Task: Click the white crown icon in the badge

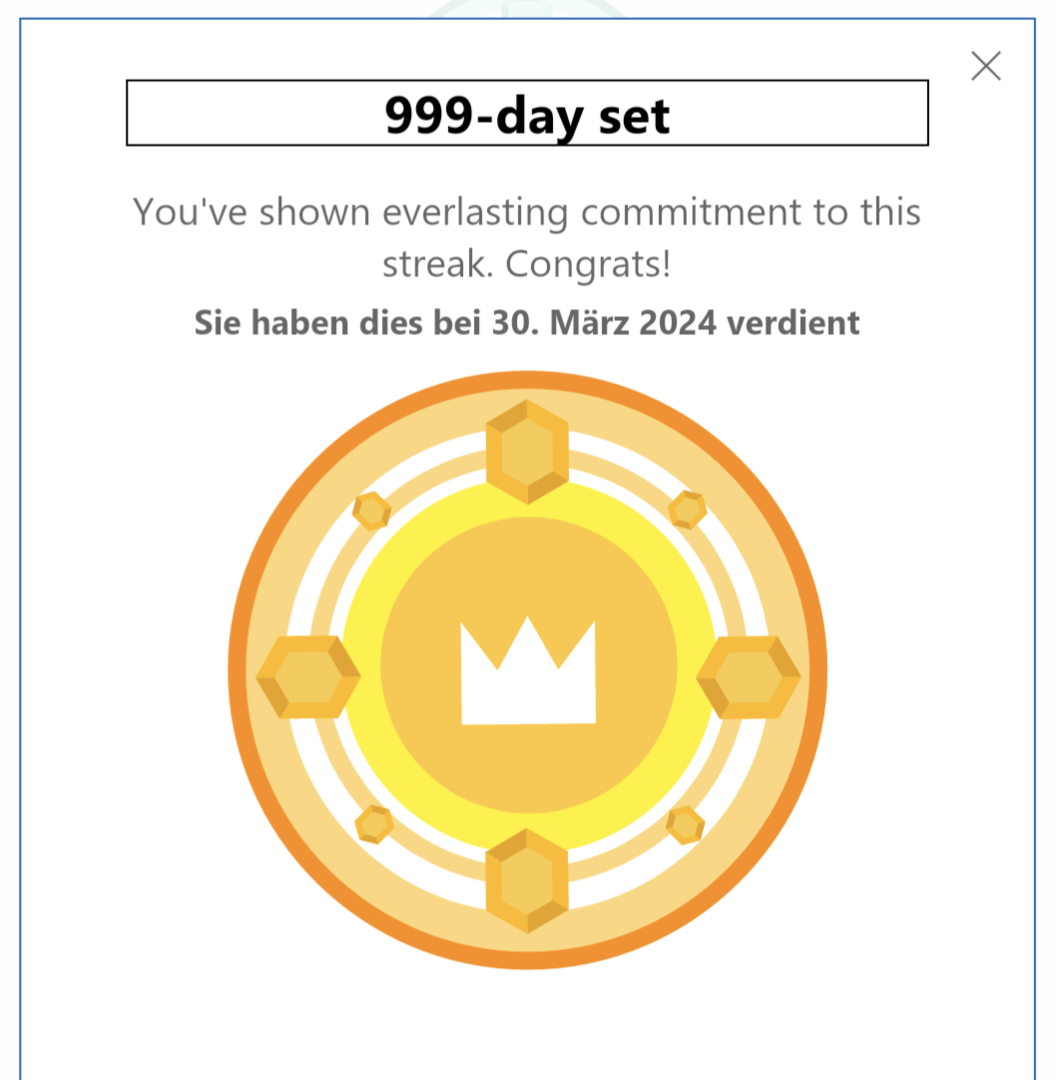Action: click(528, 670)
